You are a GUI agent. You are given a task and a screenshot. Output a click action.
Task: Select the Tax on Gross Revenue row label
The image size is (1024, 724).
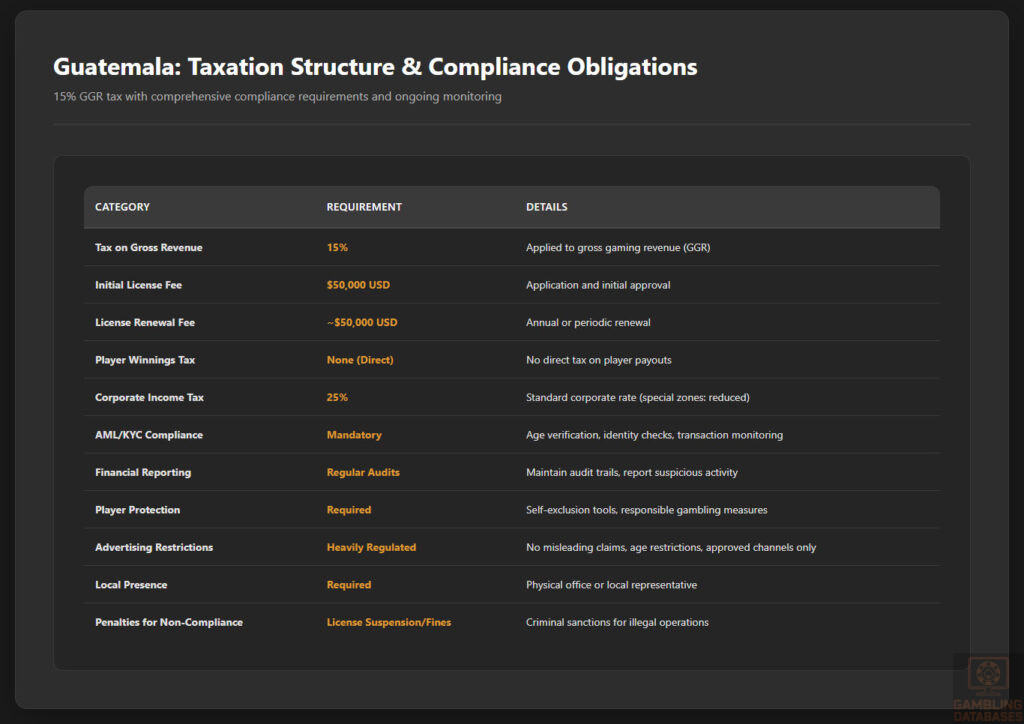(x=148, y=247)
